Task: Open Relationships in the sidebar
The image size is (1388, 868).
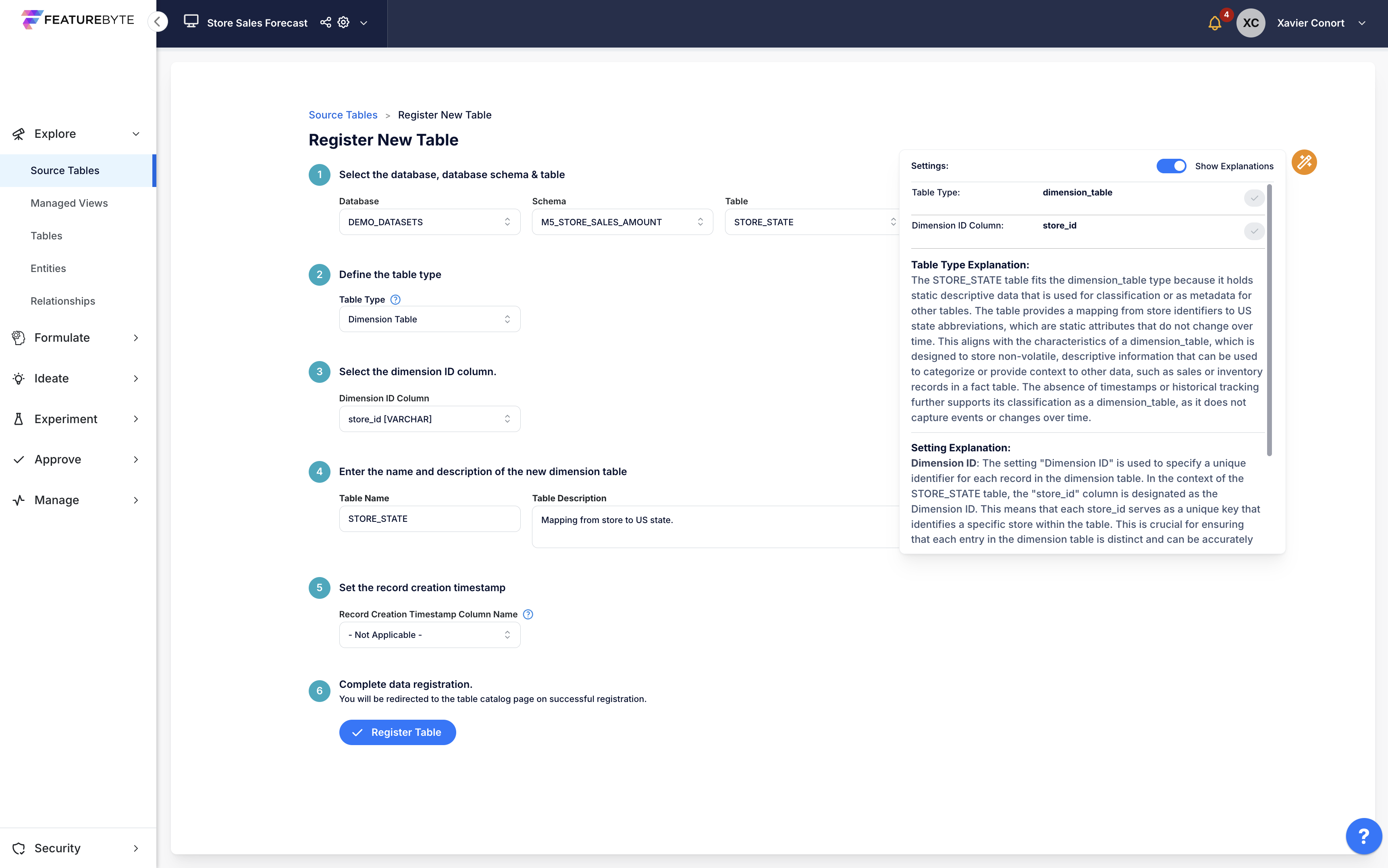Action: pos(62,301)
